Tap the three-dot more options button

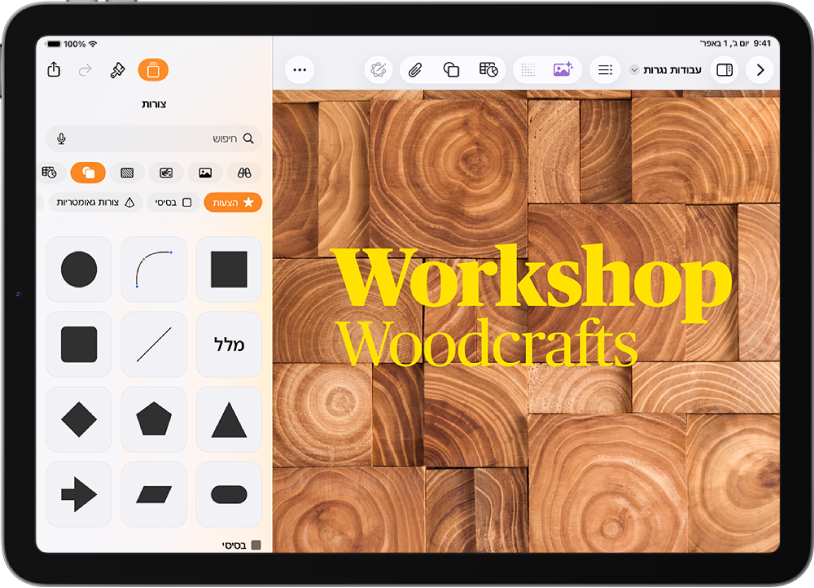(x=300, y=70)
